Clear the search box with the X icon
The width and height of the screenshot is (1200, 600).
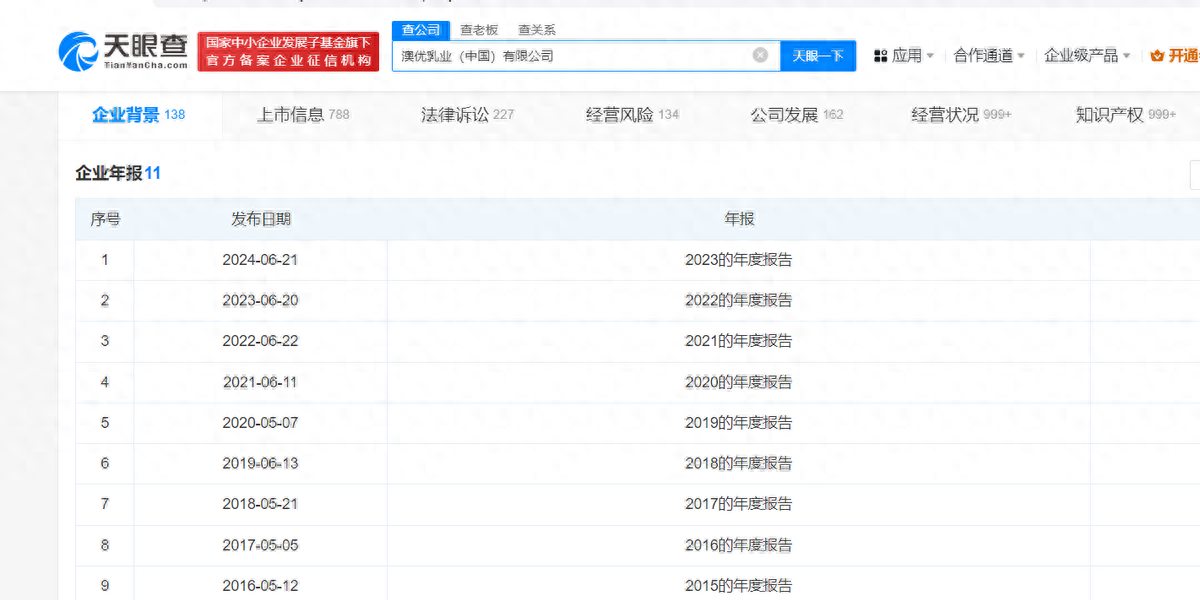coord(760,55)
